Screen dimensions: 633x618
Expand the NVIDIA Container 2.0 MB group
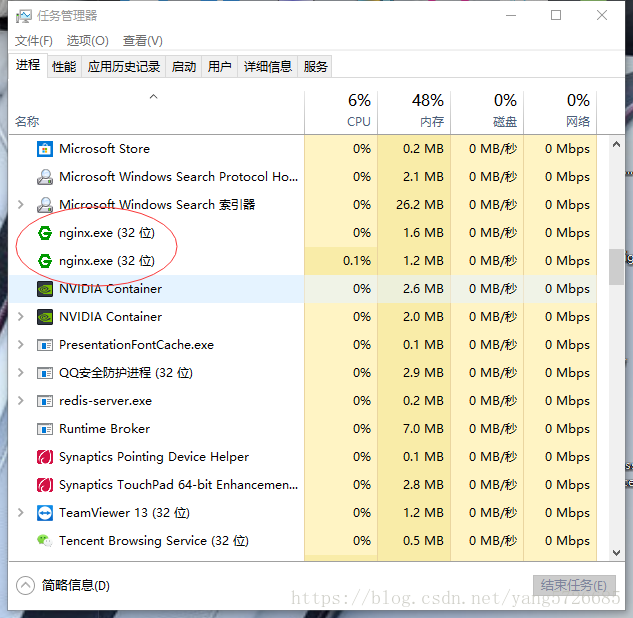(x=21, y=317)
